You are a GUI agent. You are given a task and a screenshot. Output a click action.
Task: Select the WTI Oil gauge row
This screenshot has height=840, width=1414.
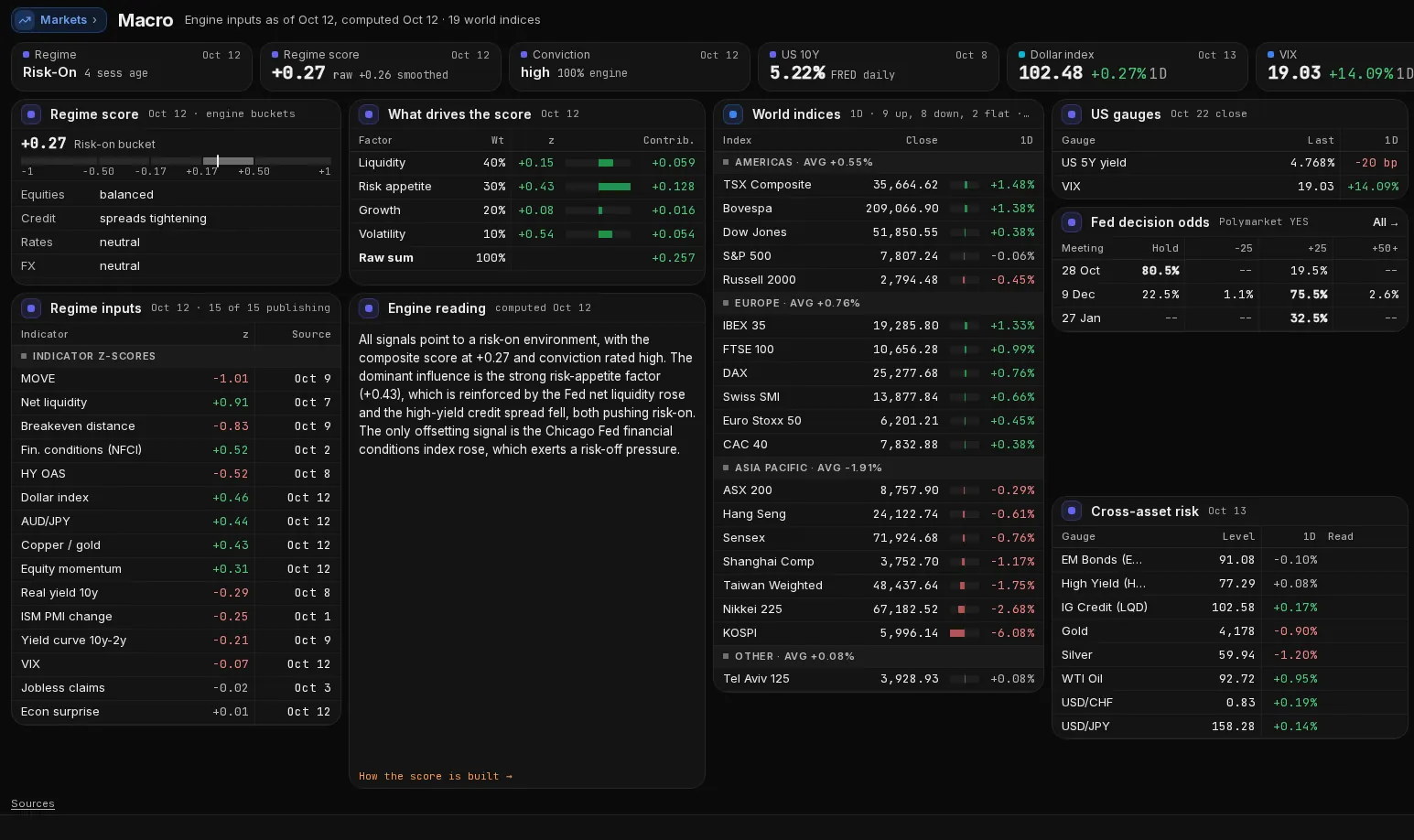tap(1230, 679)
